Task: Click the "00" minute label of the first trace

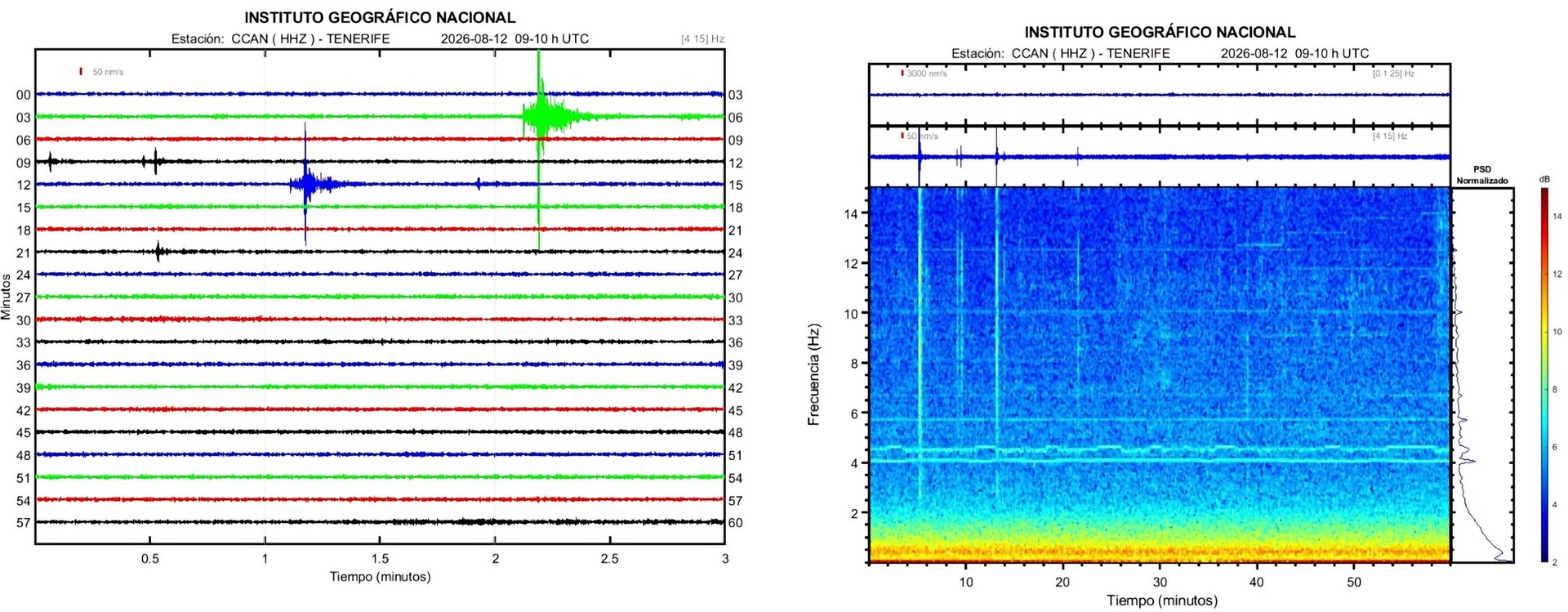Action: tap(24, 95)
